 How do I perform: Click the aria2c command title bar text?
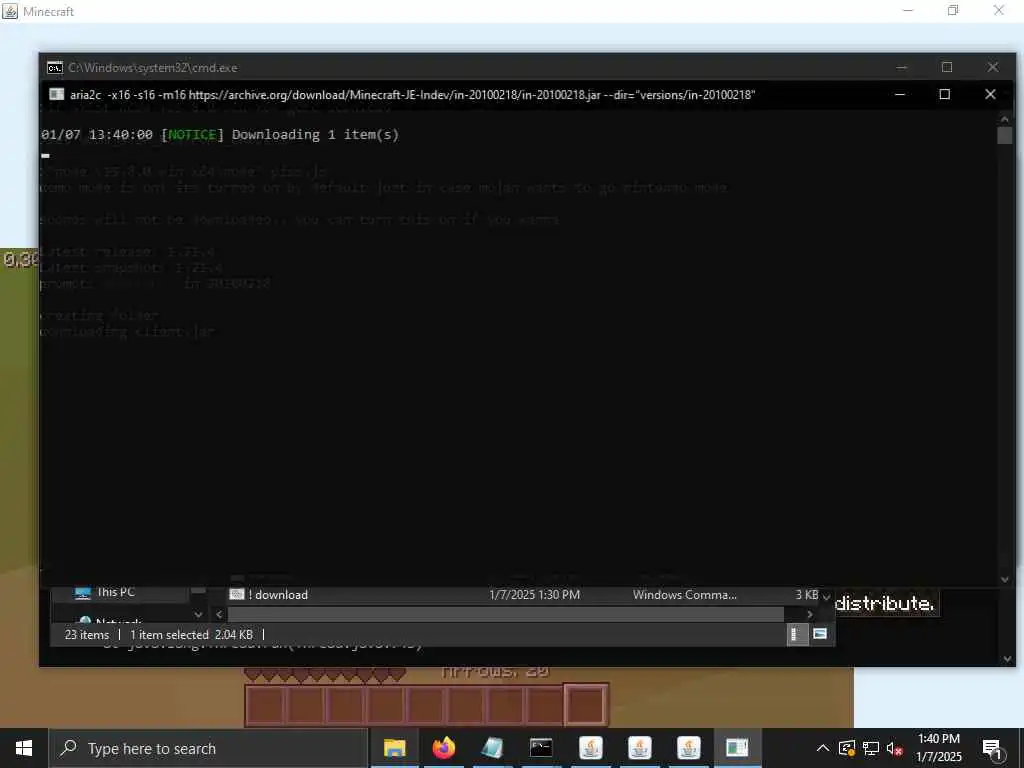click(413, 95)
